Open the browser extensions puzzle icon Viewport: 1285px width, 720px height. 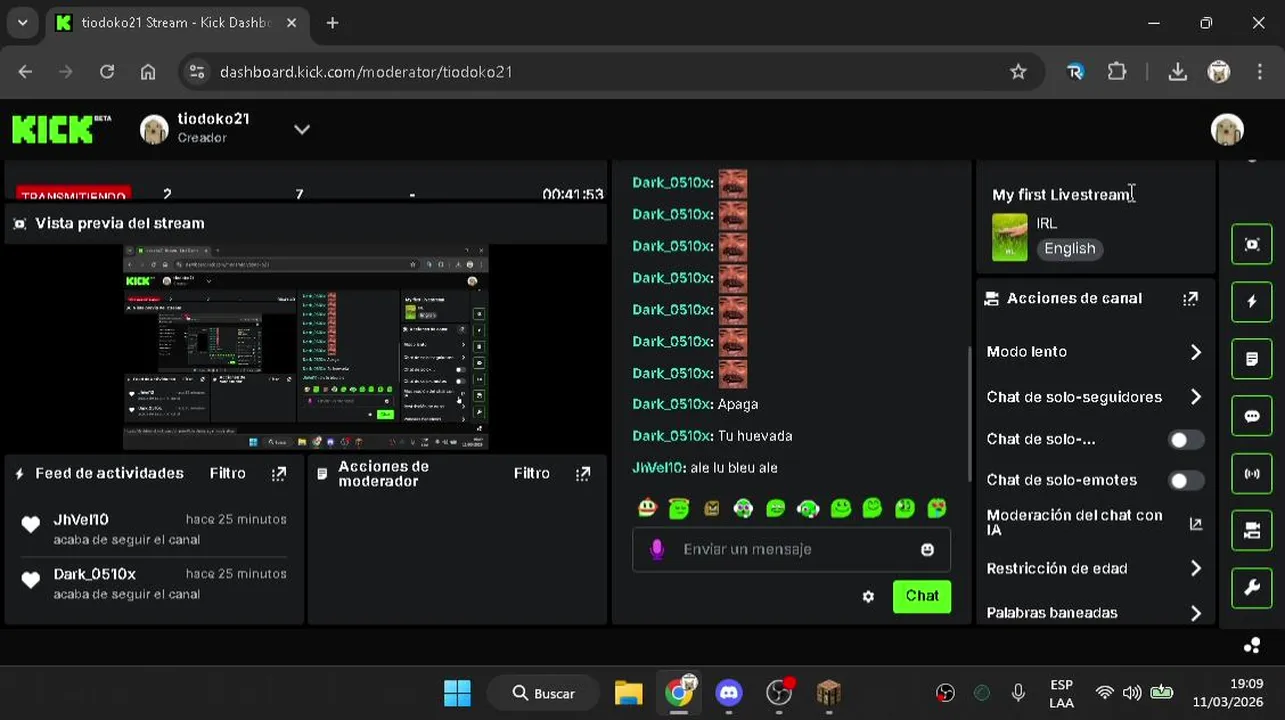pos(1117,72)
